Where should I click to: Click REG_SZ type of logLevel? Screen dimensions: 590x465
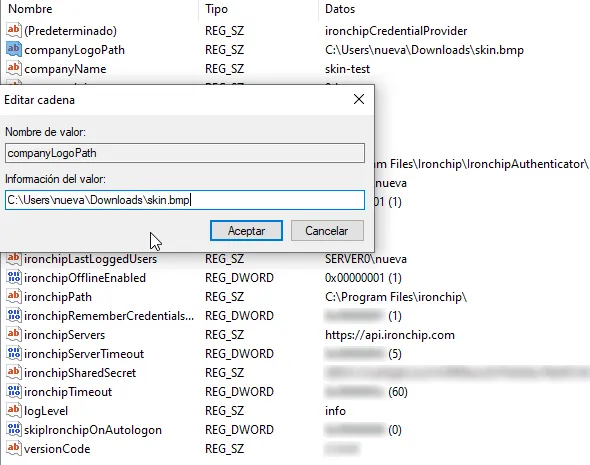coord(224,411)
